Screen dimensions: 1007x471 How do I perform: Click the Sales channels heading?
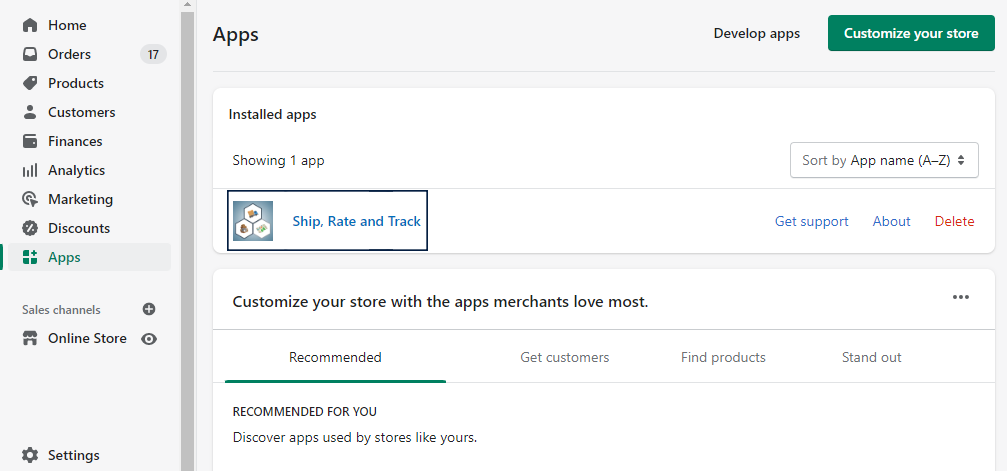(x=61, y=310)
